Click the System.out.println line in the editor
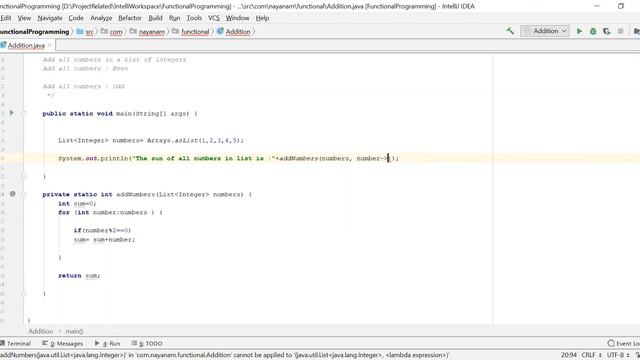 point(228,158)
